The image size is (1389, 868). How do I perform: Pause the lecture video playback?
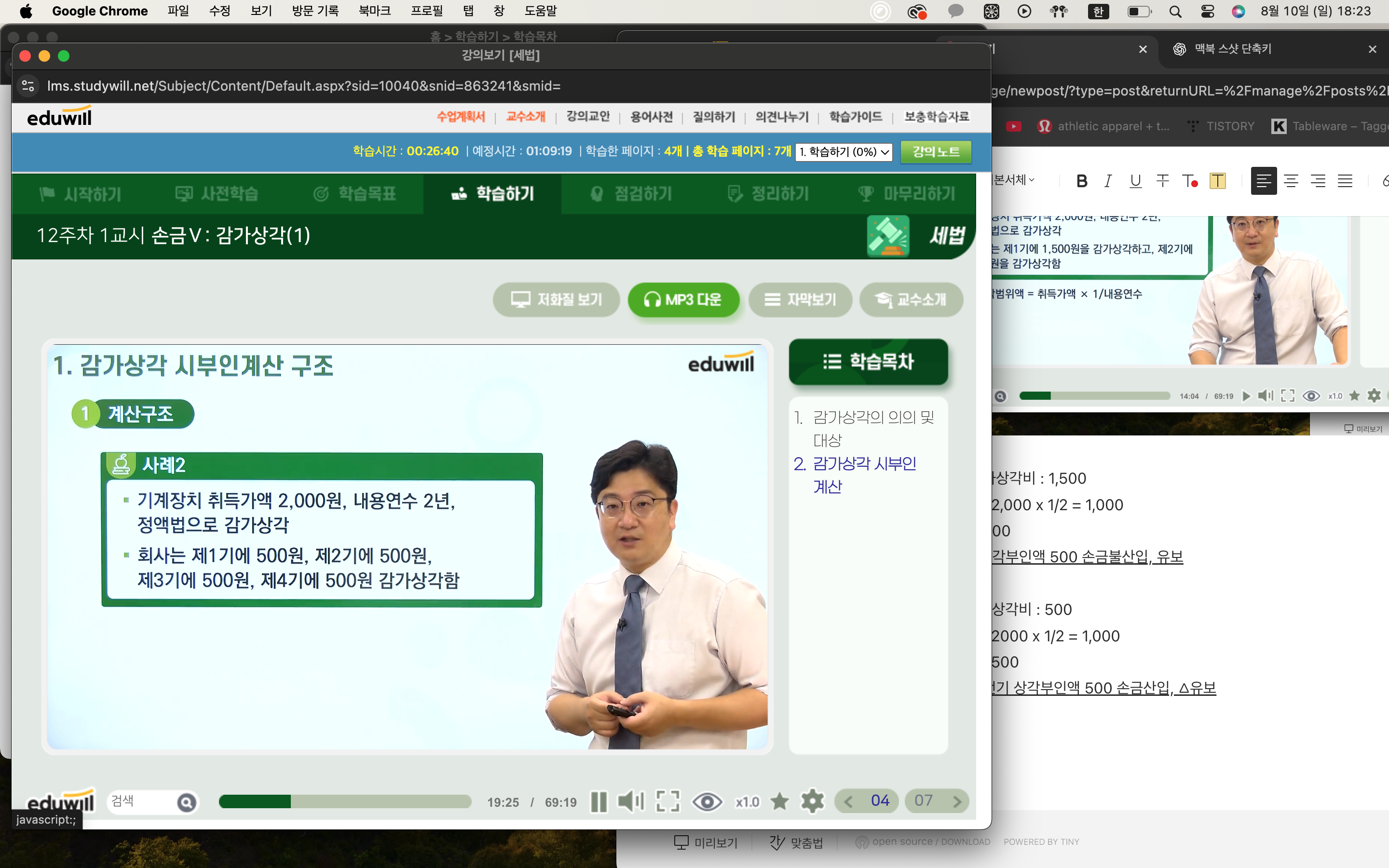[x=598, y=801]
